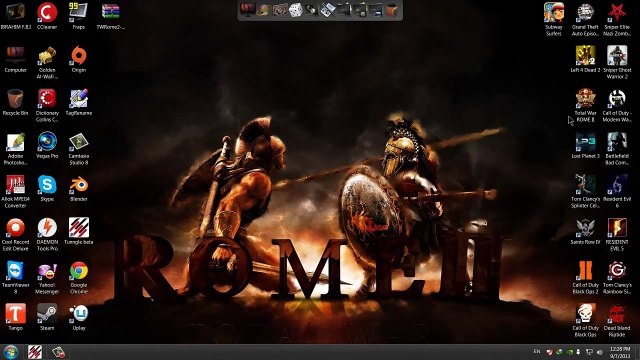Viewport: 640px width, 360px height.
Task: Open the Golden Al-Wafi desktop shortcut
Action: click(x=47, y=62)
